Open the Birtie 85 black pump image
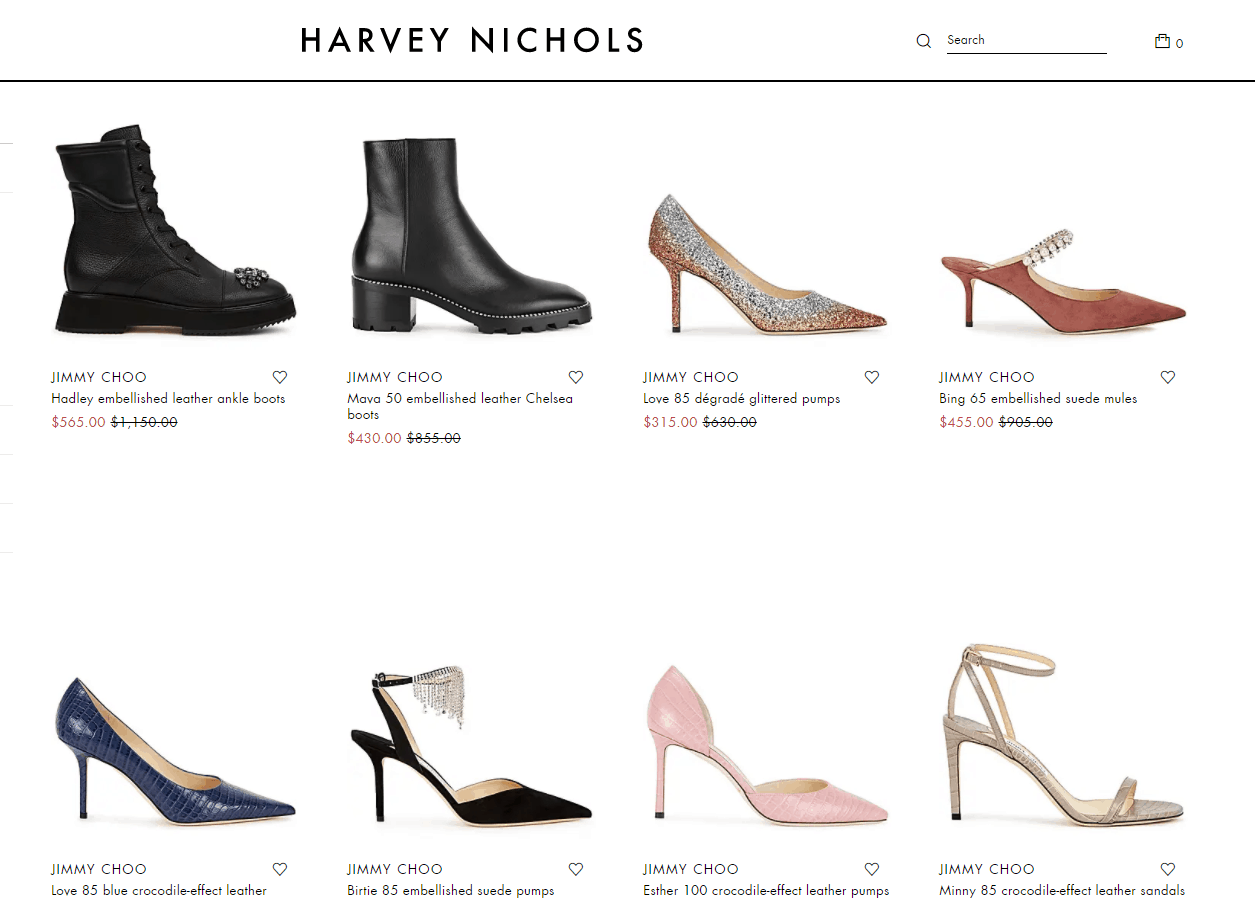 [470, 744]
